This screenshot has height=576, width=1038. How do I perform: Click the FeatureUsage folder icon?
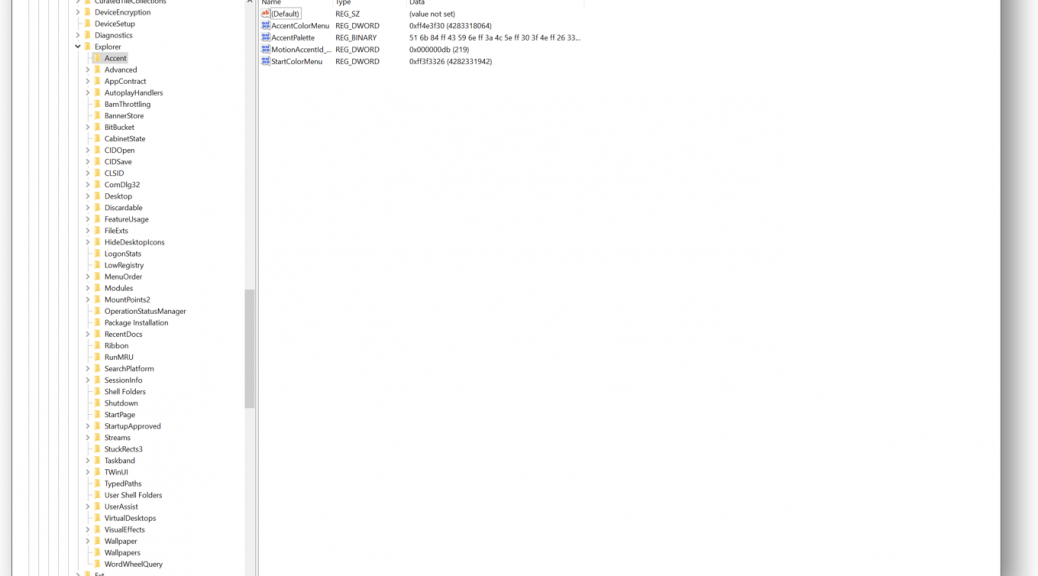97,219
